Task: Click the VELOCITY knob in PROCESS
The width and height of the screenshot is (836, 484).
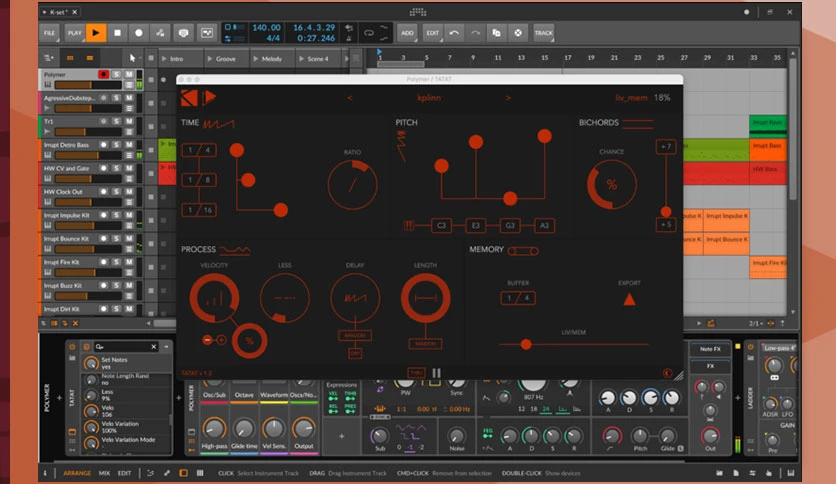Action: tap(214, 298)
